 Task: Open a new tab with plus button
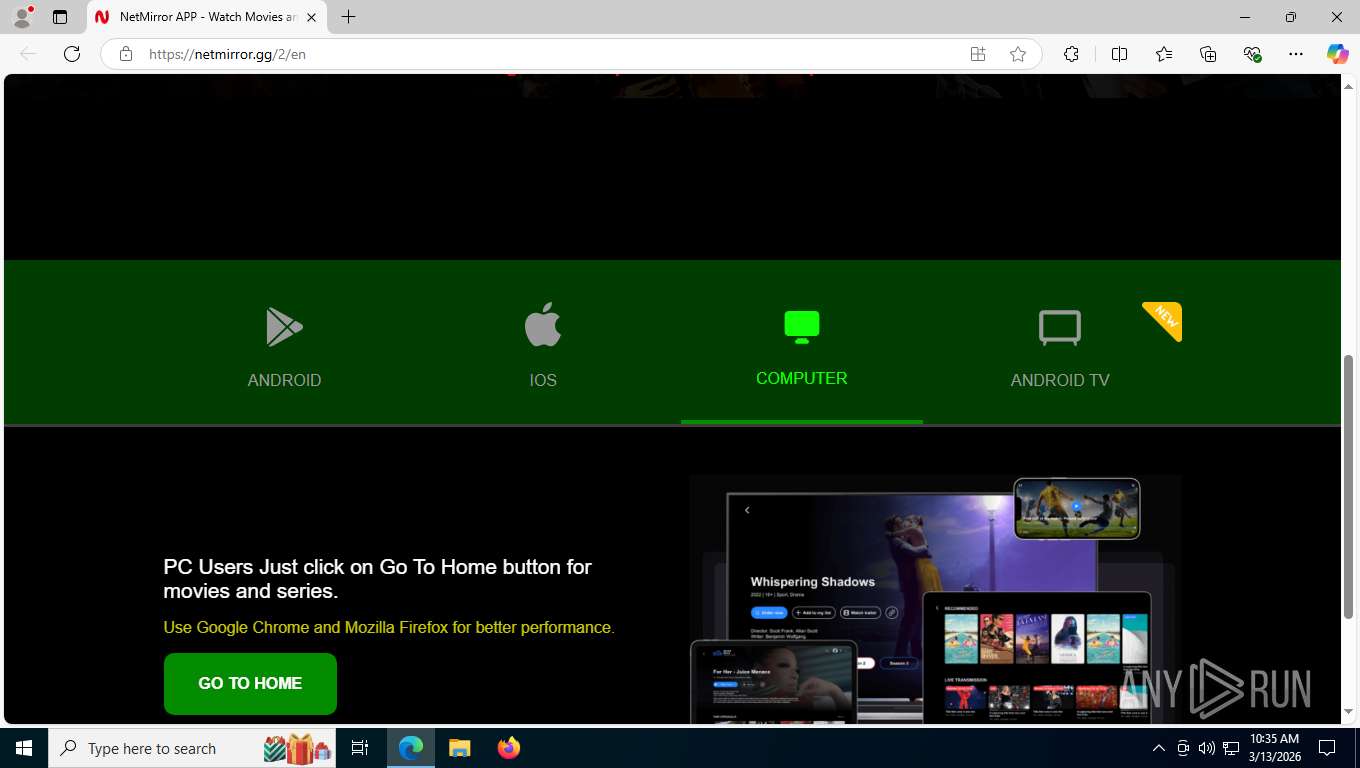click(348, 17)
